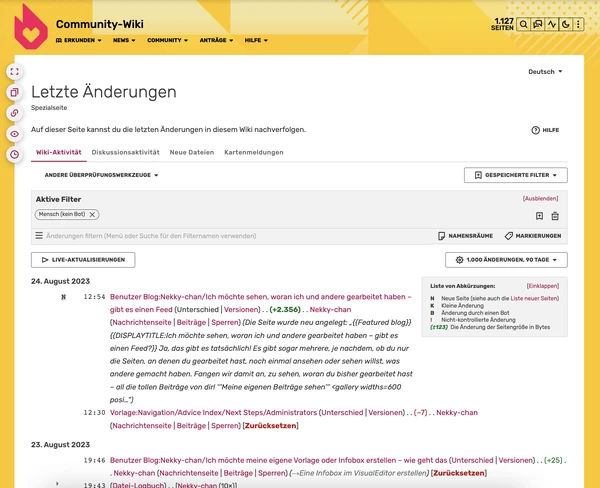
Task: Expand the 19:43 grouped entry arrow
Action: tap(57, 484)
